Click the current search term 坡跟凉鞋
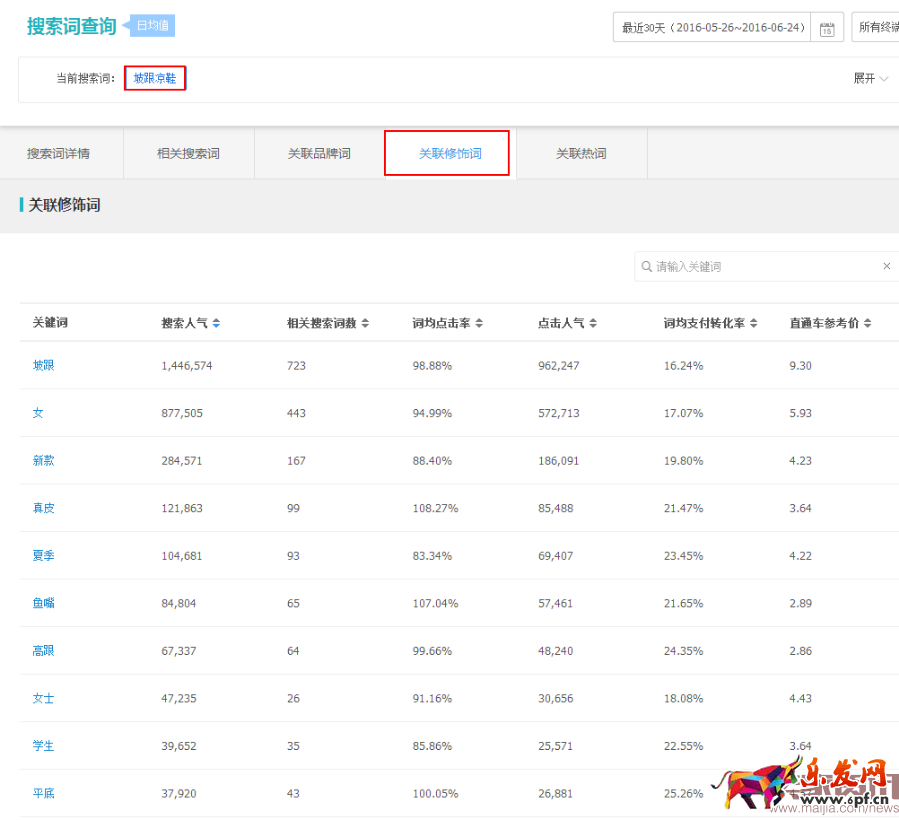899x820 pixels. (x=154, y=77)
